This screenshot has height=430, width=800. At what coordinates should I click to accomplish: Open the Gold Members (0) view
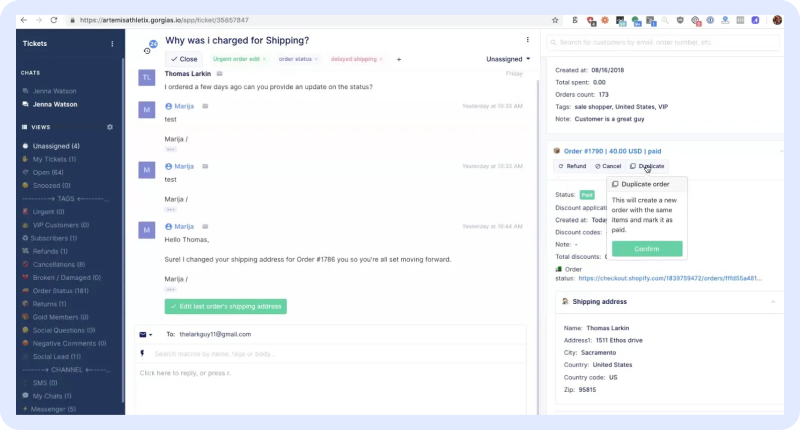[60, 317]
